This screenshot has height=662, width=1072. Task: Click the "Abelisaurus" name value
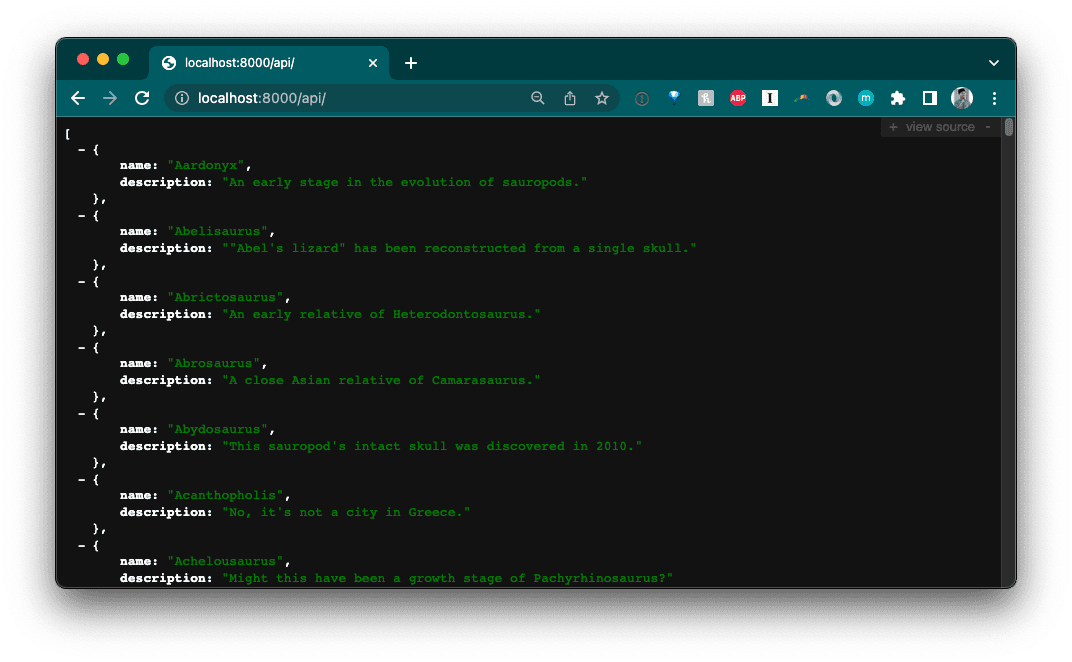coord(217,231)
